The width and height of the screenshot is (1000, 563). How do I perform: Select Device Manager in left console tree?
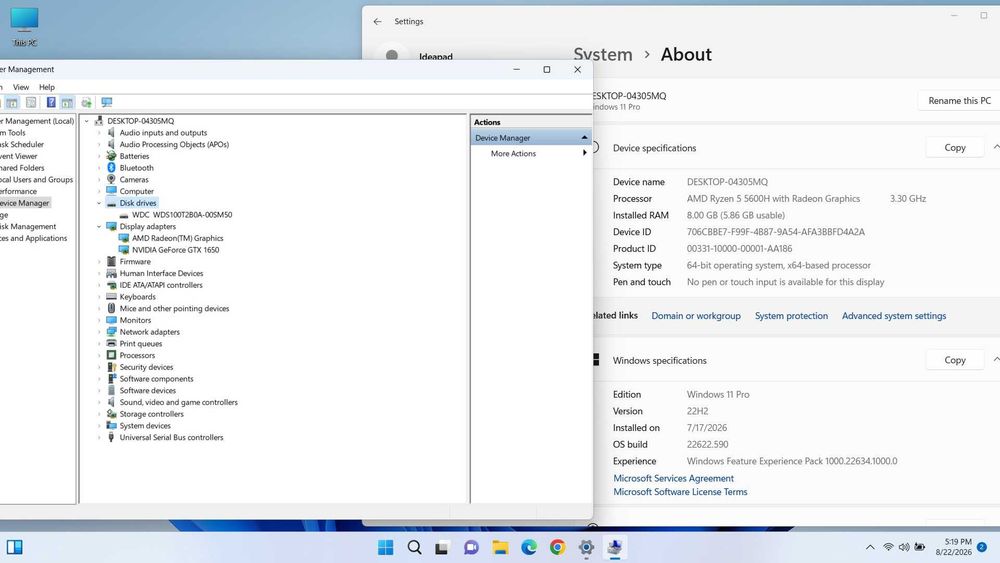(x=24, y=203)
